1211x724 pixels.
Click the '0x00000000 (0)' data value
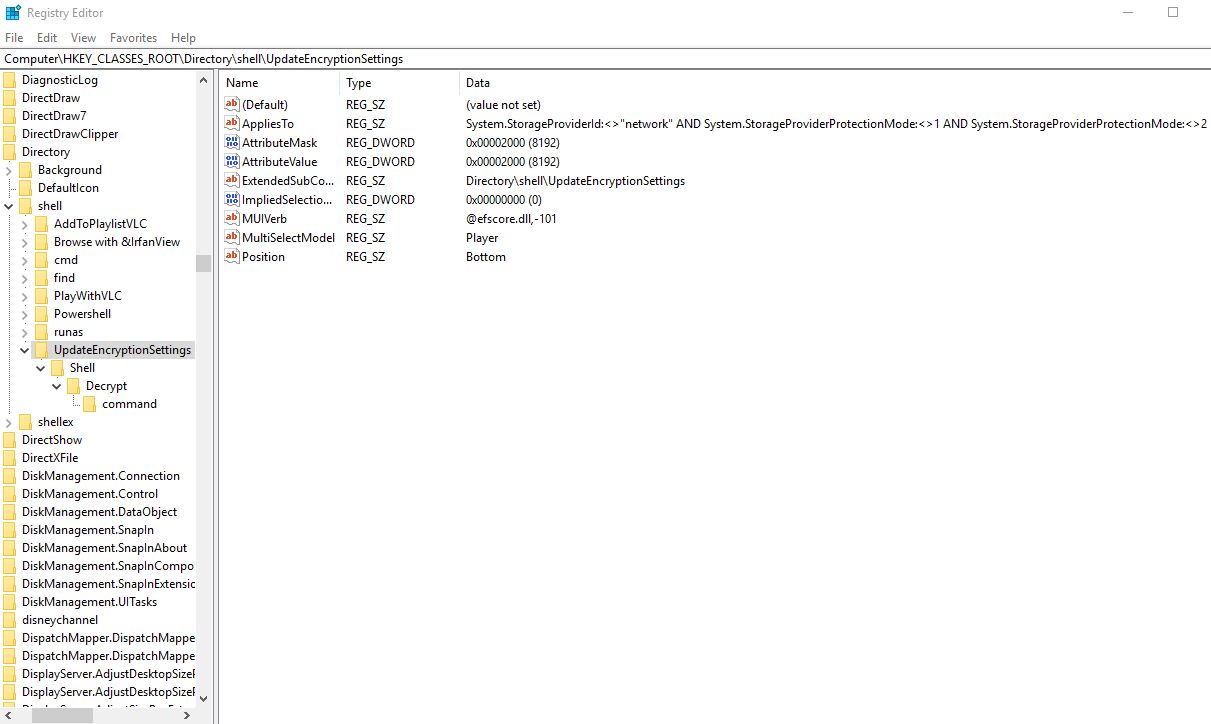(504, 199)
